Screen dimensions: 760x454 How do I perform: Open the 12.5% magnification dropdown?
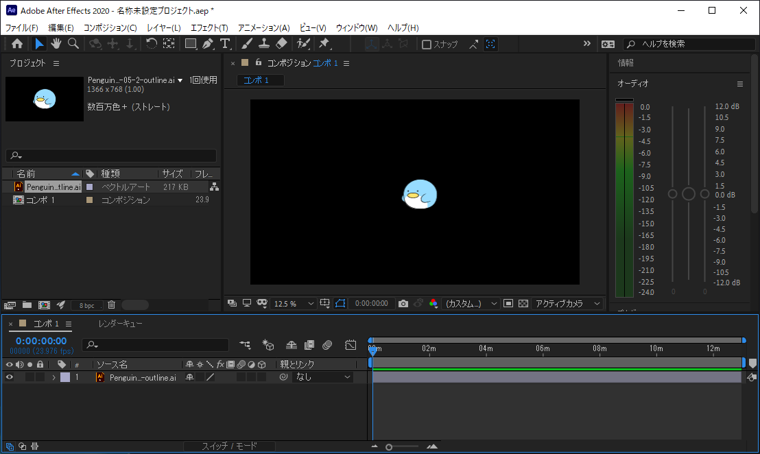tap(293, 304)
